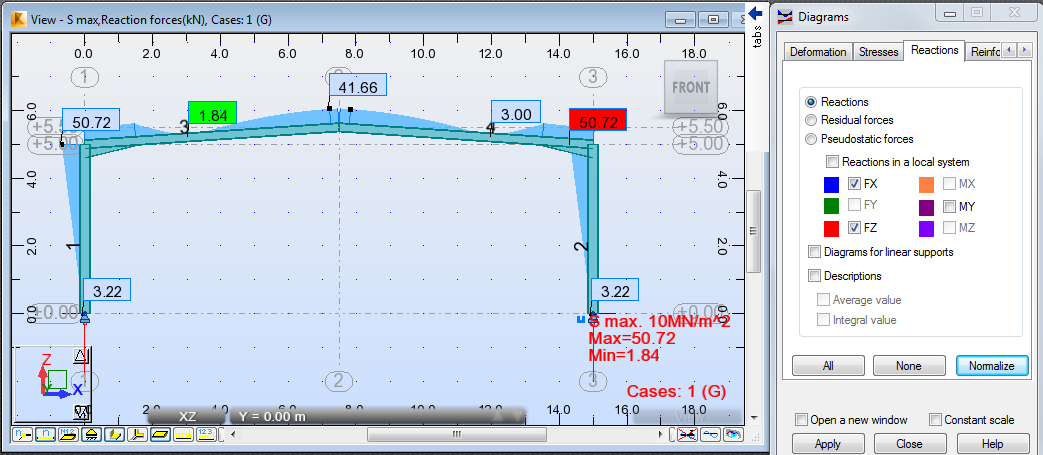The height and width of the screenshot is (455, 1043).
Task: Click the All button
Action: [x=828, y=366]
